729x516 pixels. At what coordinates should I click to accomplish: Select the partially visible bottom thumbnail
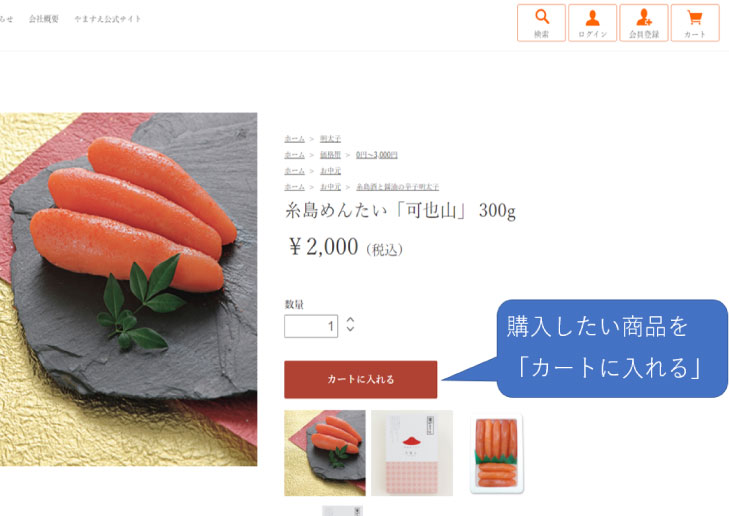pos(343,511)
